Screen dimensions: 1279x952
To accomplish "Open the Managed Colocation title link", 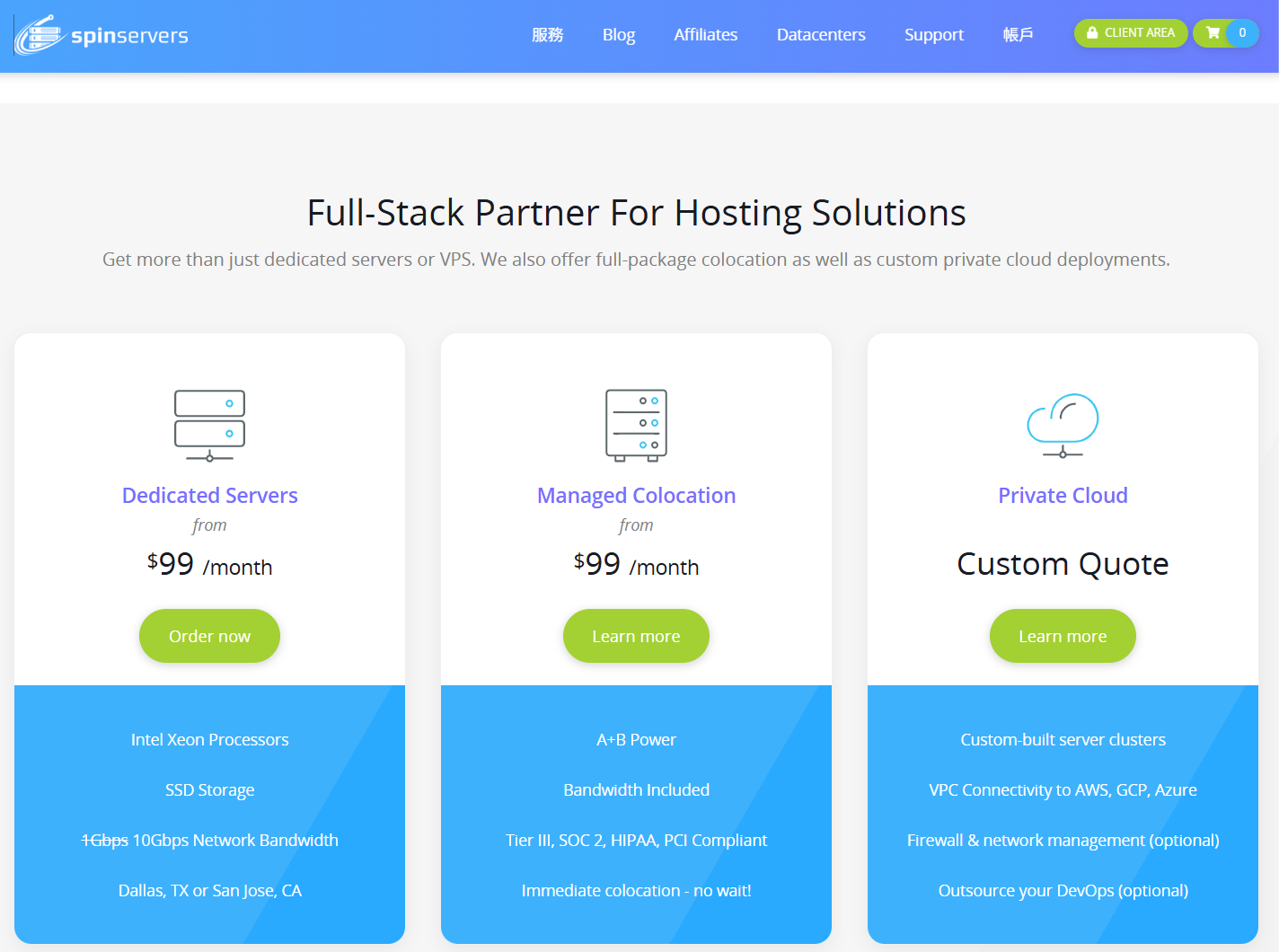I will point(636,496).
